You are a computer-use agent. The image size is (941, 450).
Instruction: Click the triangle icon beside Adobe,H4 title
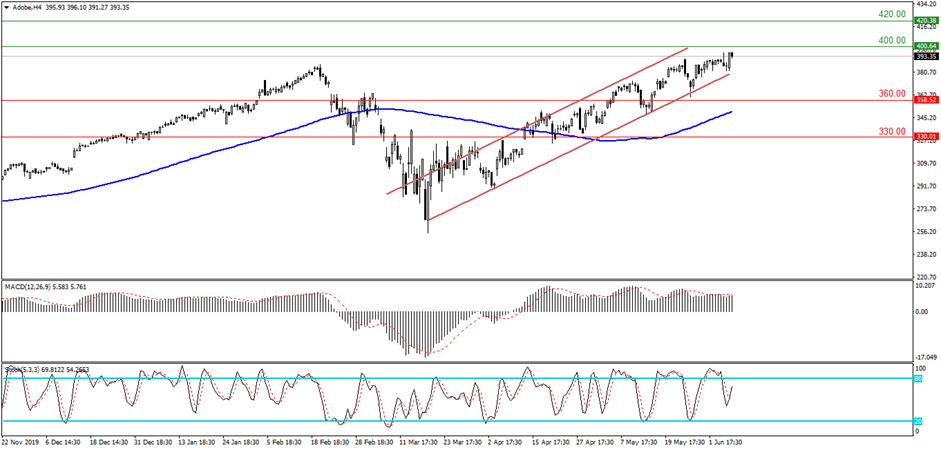click(x=7, y=7)
